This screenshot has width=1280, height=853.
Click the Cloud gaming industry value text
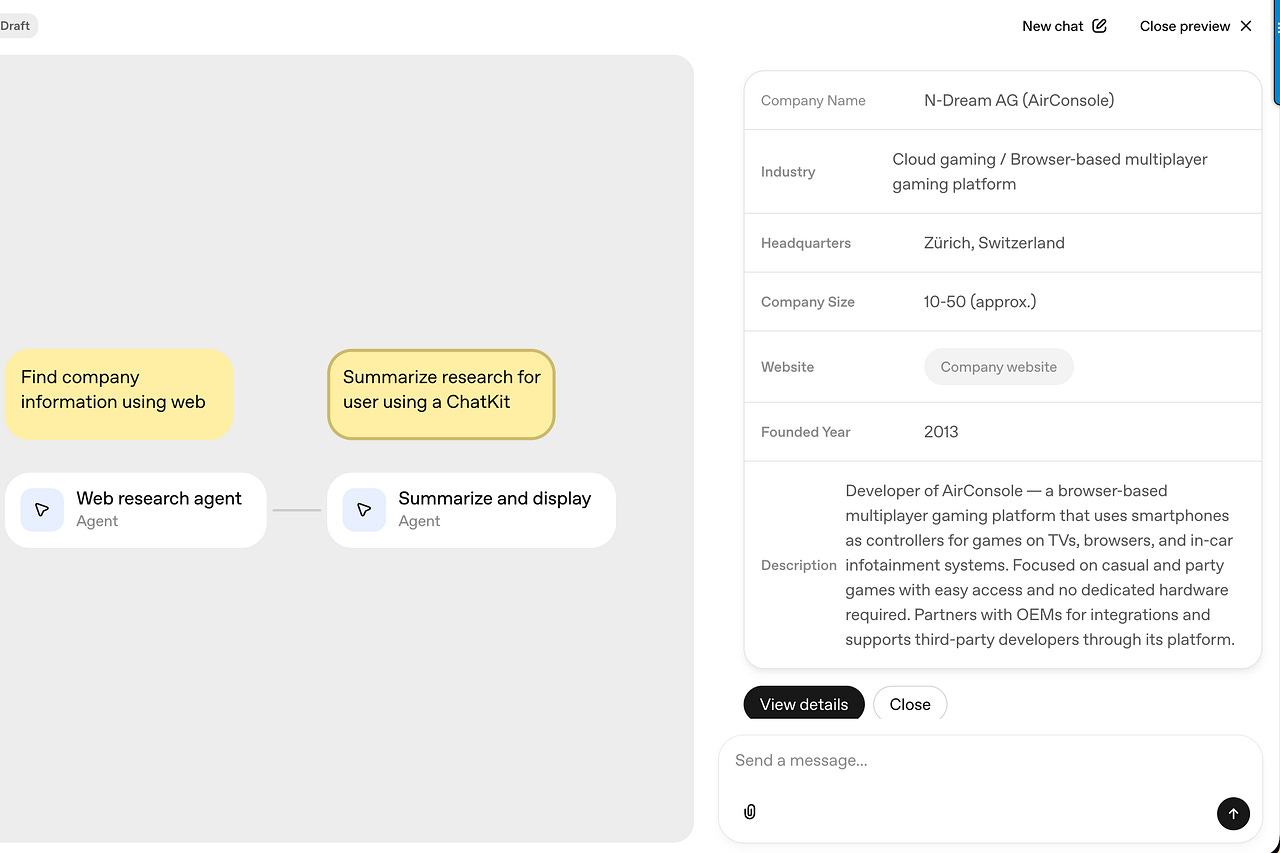[x=1050, y=172]
